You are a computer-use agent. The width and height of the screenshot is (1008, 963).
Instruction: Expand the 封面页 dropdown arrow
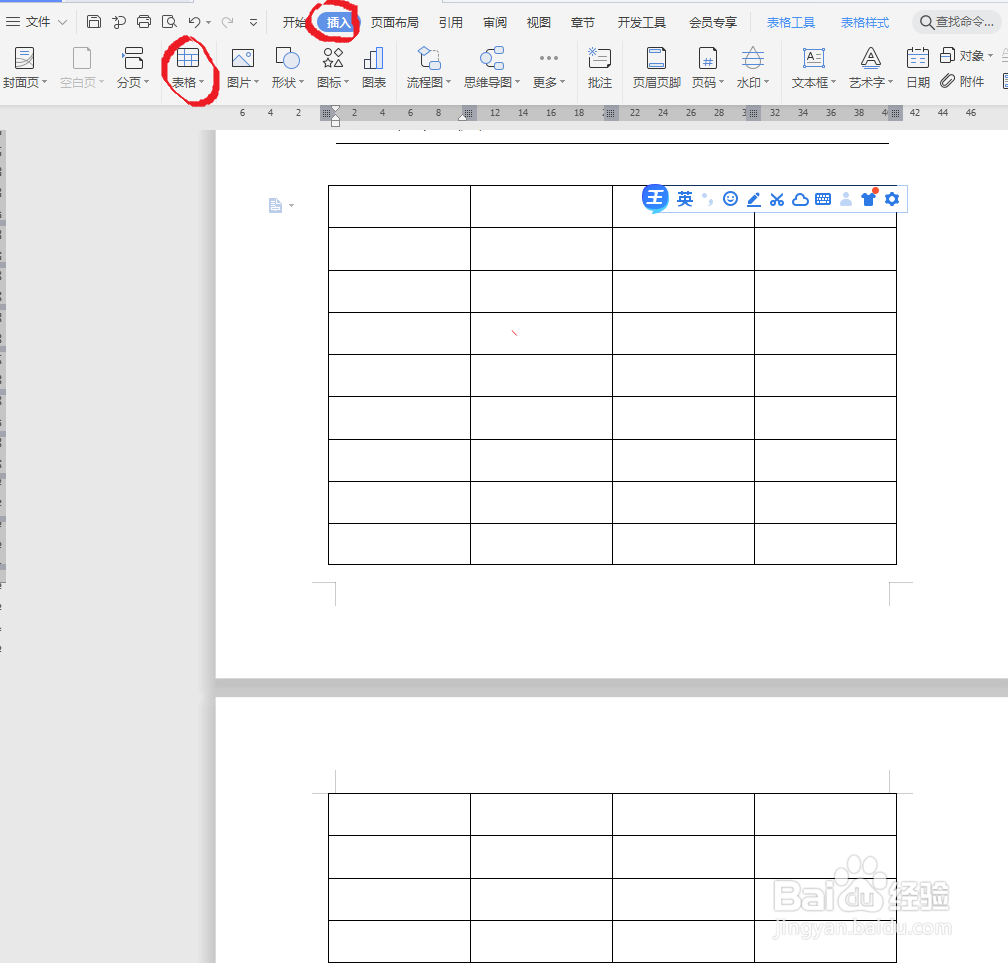[x=44, y=82]
